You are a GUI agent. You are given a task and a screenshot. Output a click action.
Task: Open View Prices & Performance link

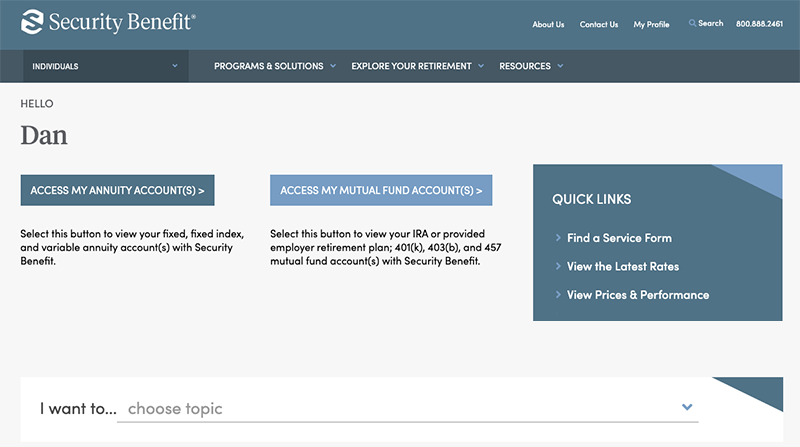point(638,295)
